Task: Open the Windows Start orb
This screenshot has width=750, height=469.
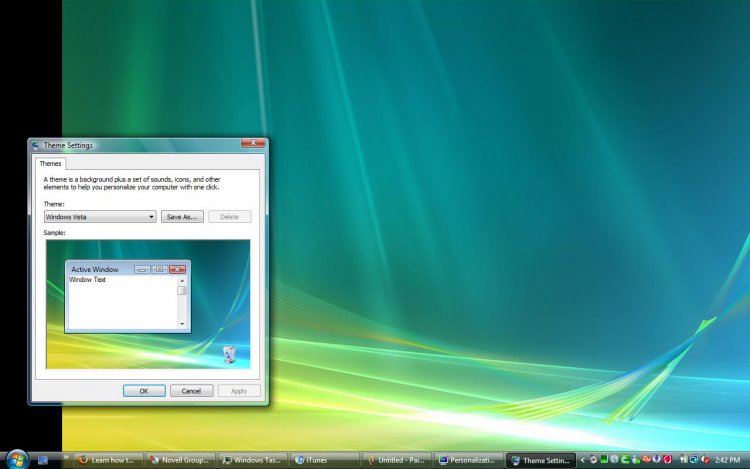Action: coord(18,460)
